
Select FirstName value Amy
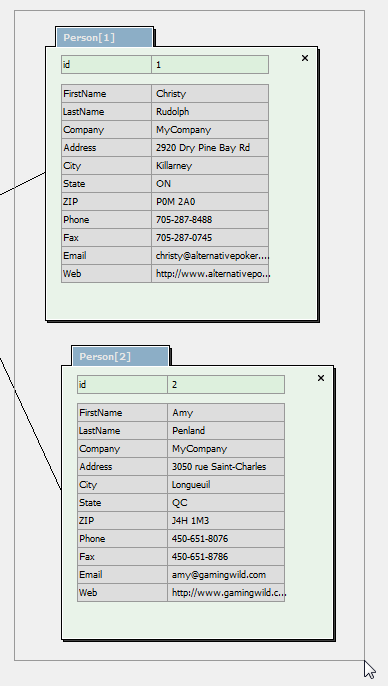pos(226,413)
